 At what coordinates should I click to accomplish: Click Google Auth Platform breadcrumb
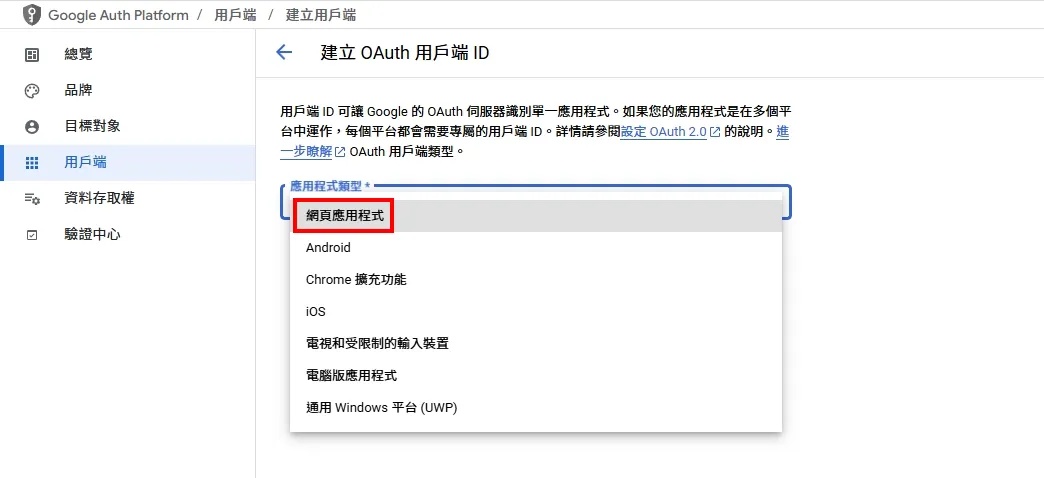(119, 15)
